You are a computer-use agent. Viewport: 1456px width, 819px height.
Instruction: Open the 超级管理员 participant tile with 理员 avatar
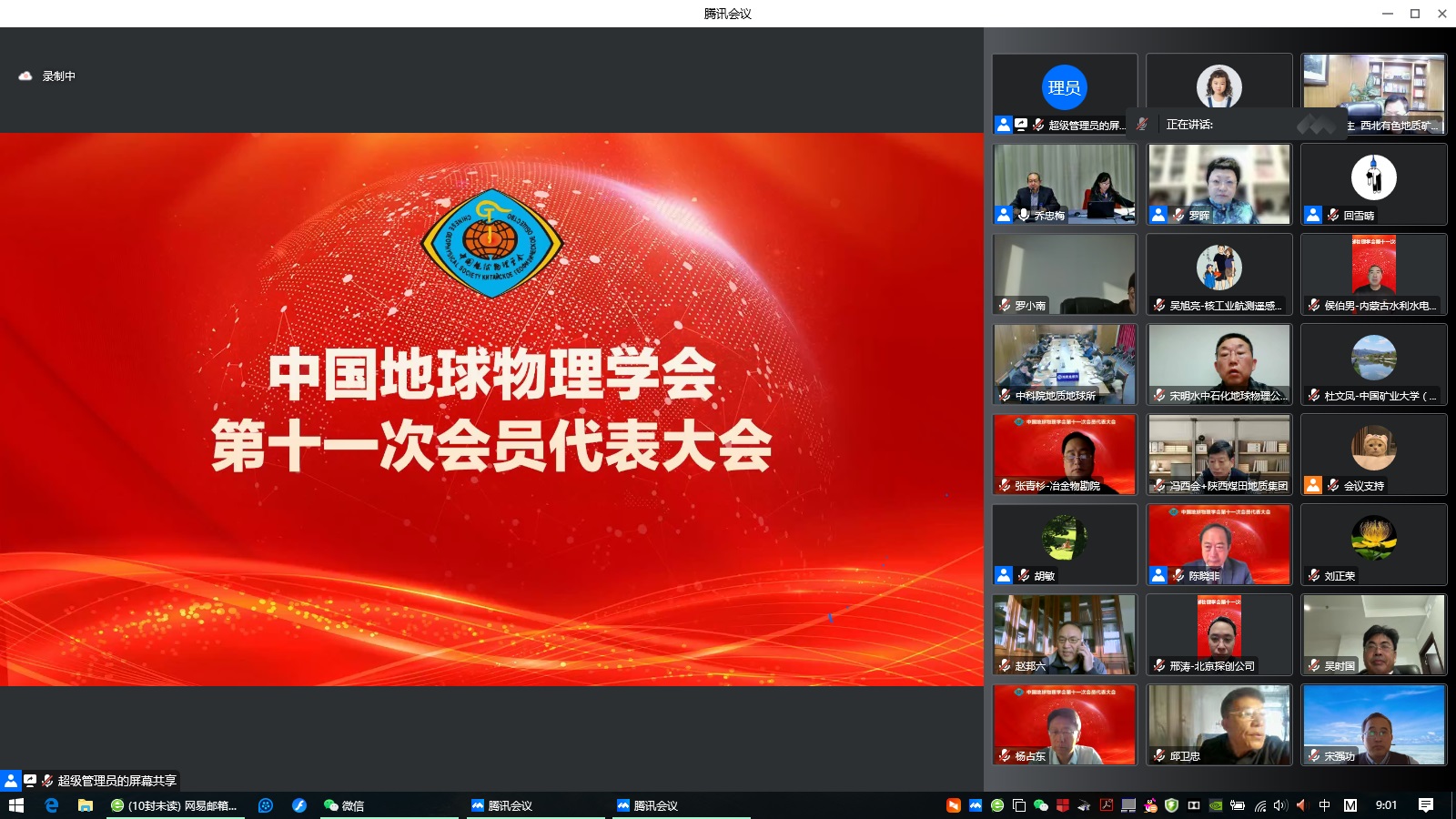click(x=1065, y=94)
